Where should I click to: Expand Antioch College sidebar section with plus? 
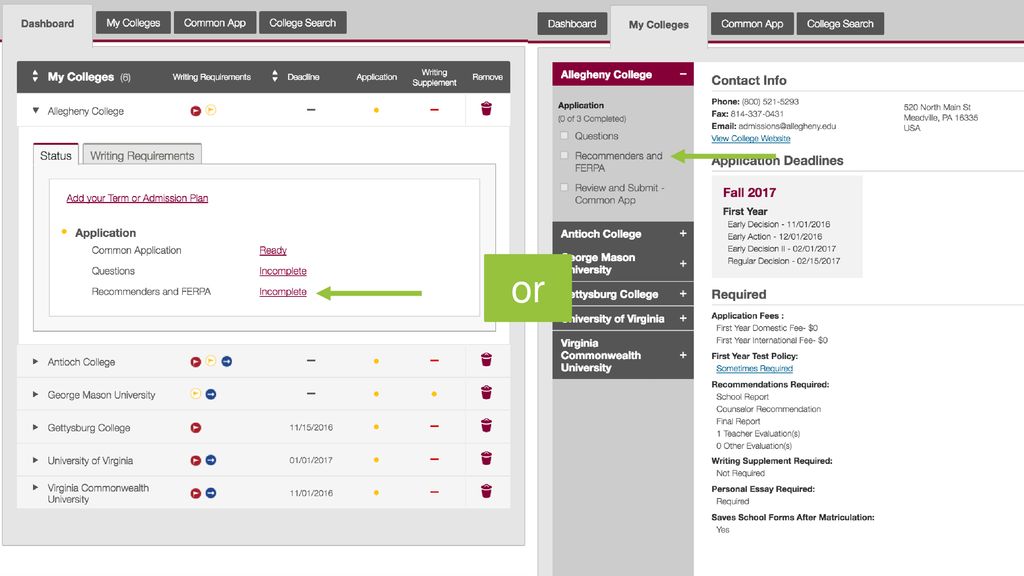click(x=683, y=234)
